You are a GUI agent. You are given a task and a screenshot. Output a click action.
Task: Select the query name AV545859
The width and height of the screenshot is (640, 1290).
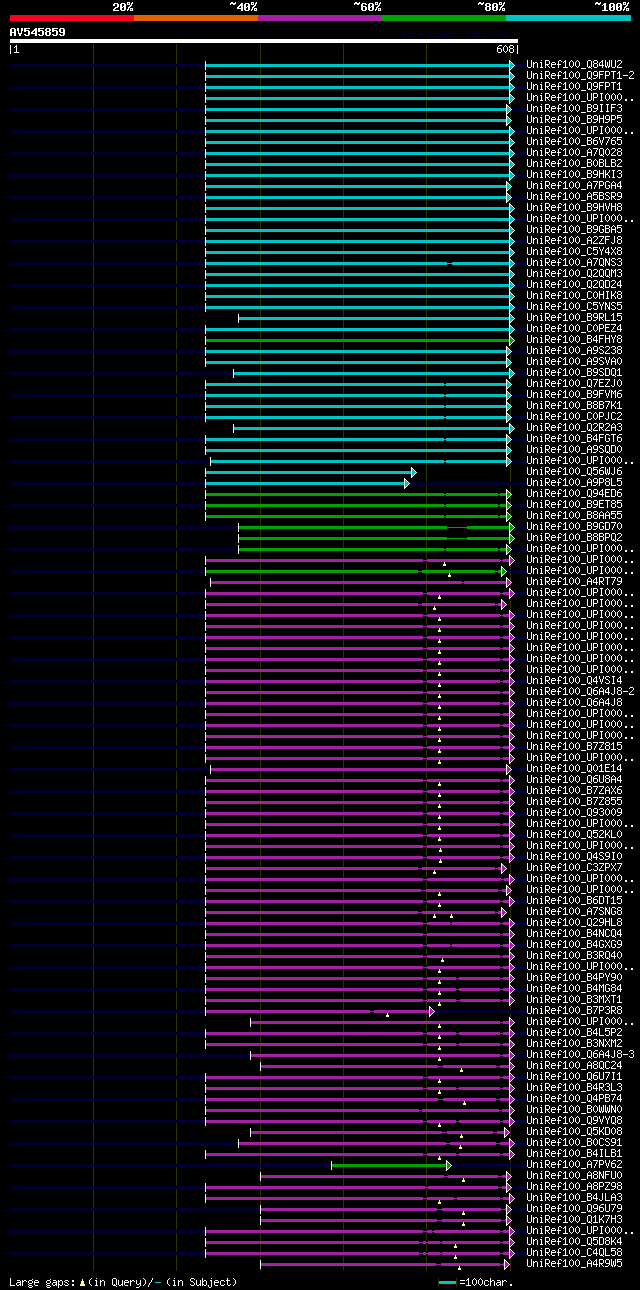click(x=38, y=32)
